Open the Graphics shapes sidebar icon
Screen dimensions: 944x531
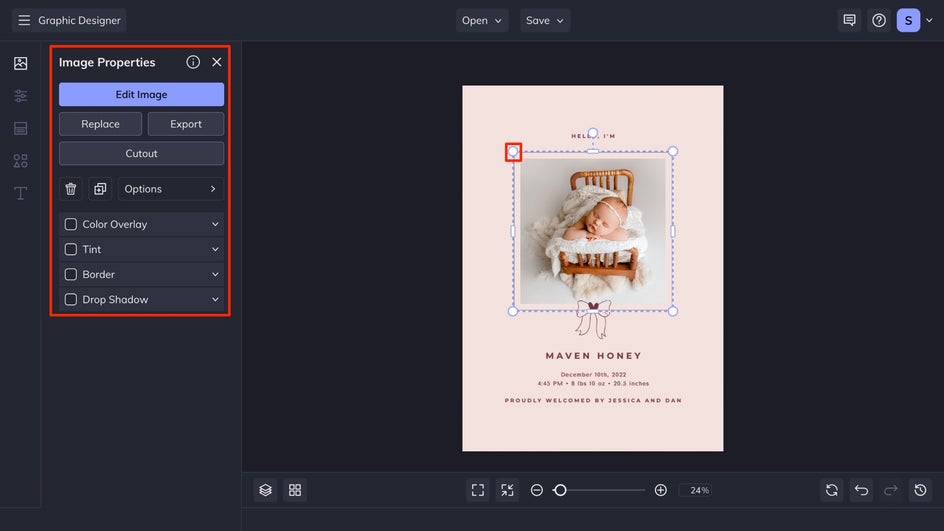point(20,161)
